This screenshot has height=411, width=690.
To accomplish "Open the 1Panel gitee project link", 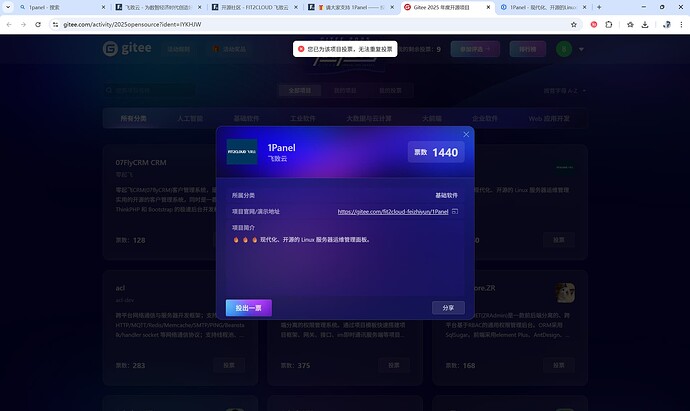I will (393, 212).
